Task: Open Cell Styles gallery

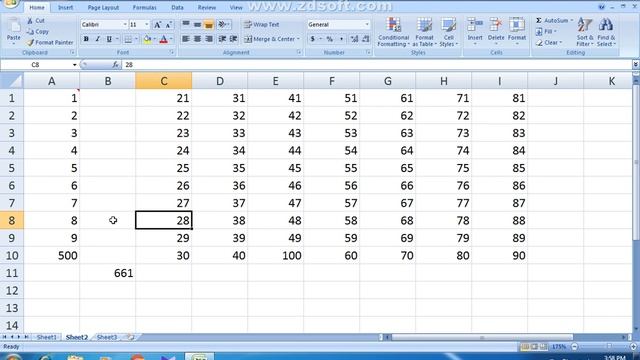Action: (449, 32)
